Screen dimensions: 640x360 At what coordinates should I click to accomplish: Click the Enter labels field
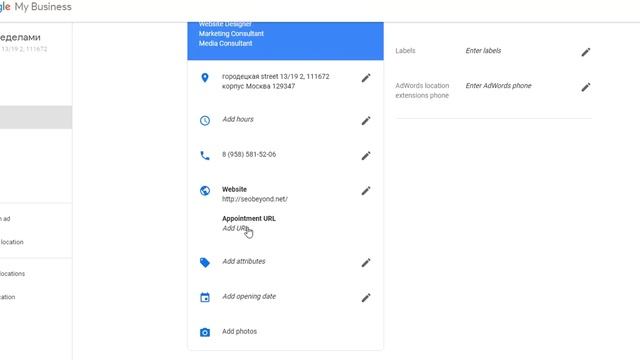[x=483, y=51]
